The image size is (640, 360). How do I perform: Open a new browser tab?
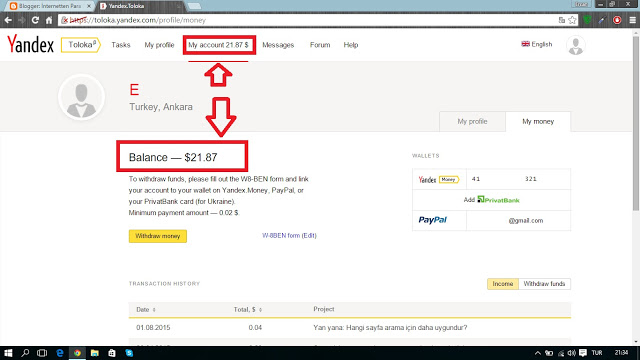click(194, 6)
